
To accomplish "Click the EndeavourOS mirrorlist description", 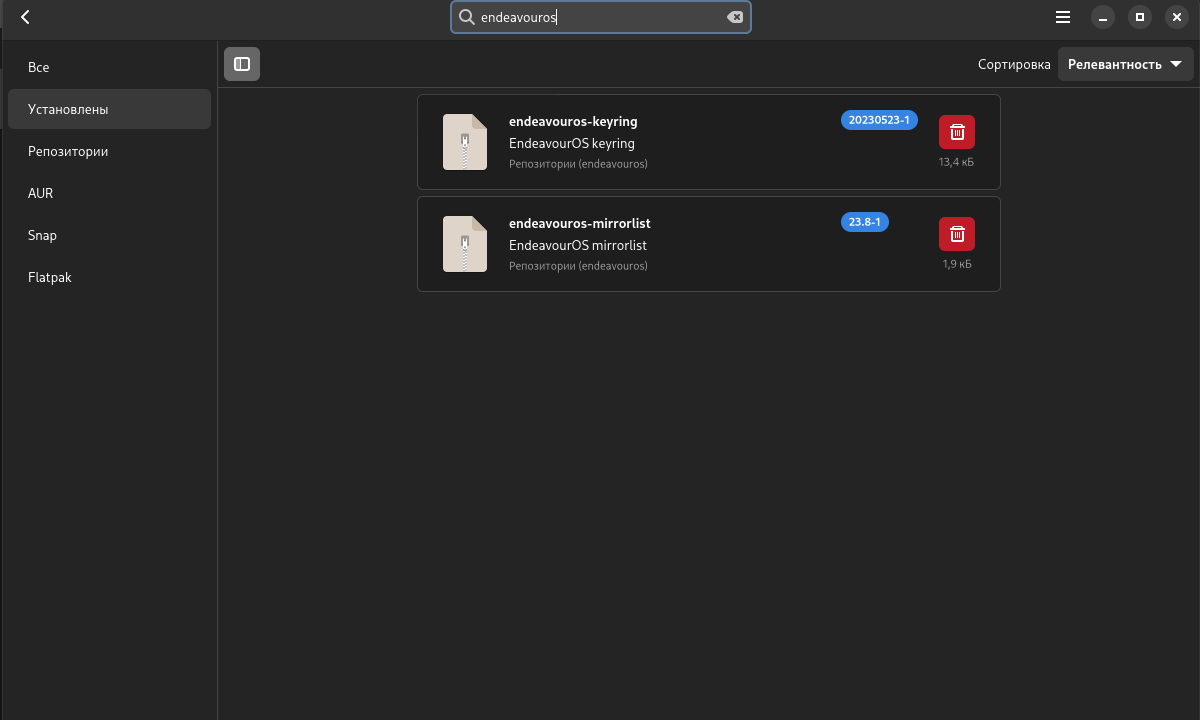I will point(578,245).
